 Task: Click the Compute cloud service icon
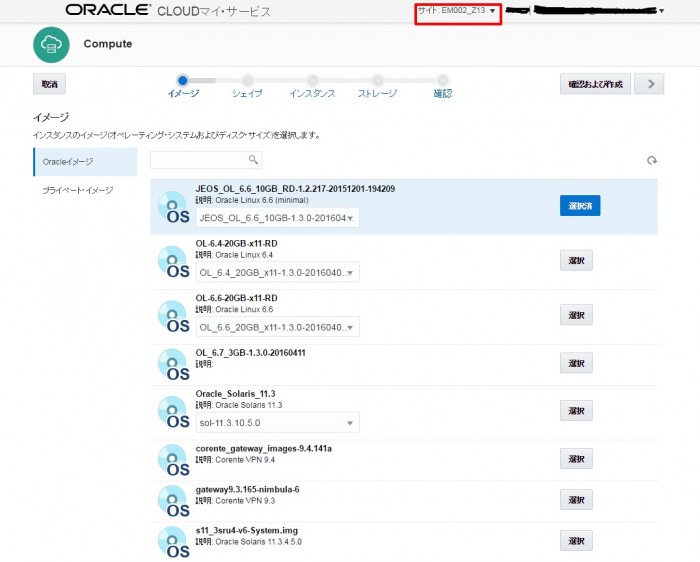(x=51, y=45)
